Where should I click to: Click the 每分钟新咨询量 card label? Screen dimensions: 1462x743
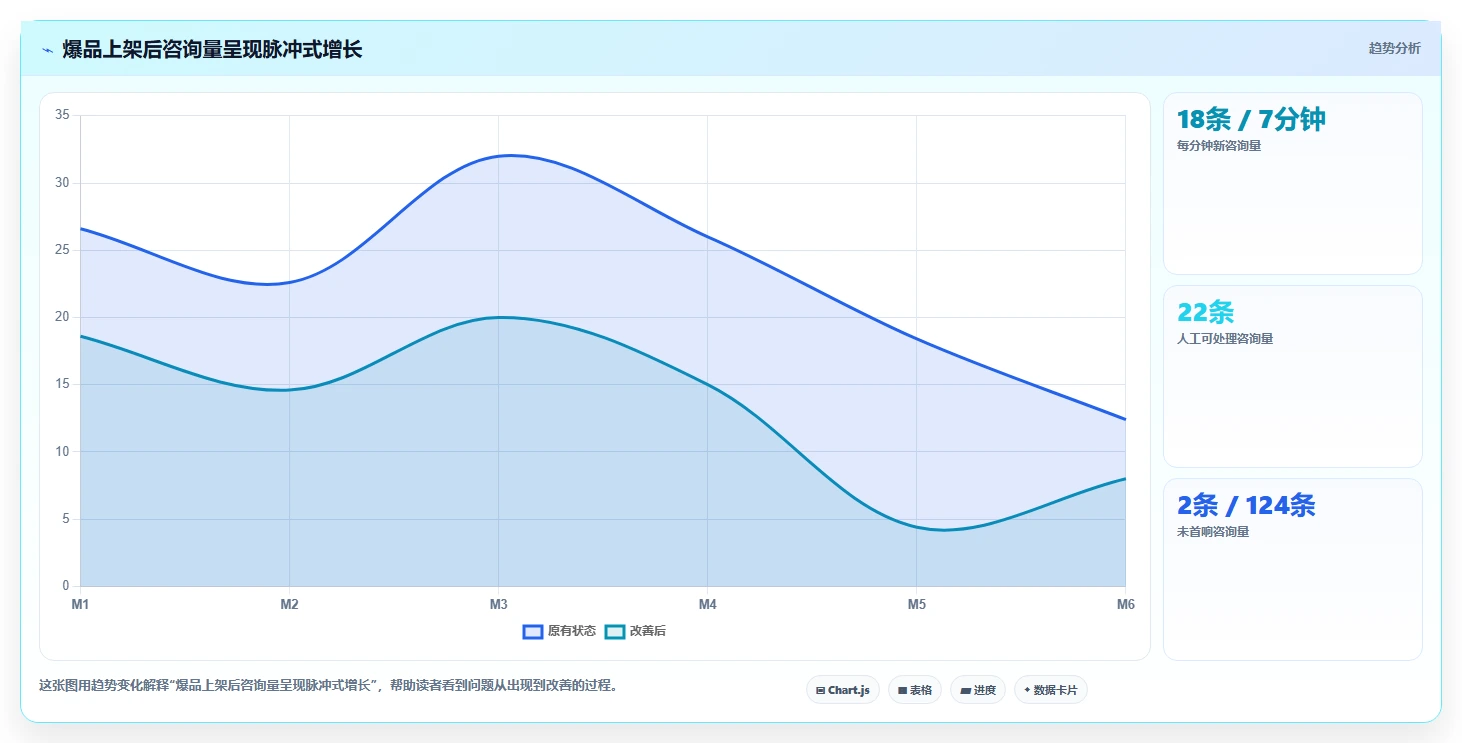(1219, 146)
